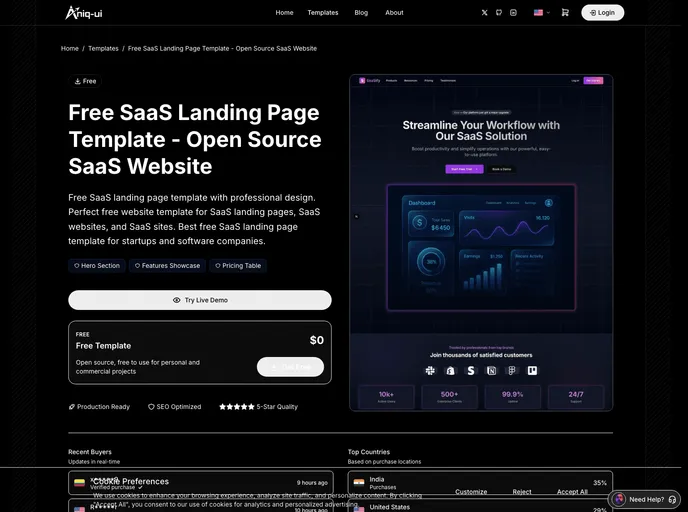Open Templates in top navigation
This screenshot has height=512, width=688.
pyautogui.click(x=323, y=13)
